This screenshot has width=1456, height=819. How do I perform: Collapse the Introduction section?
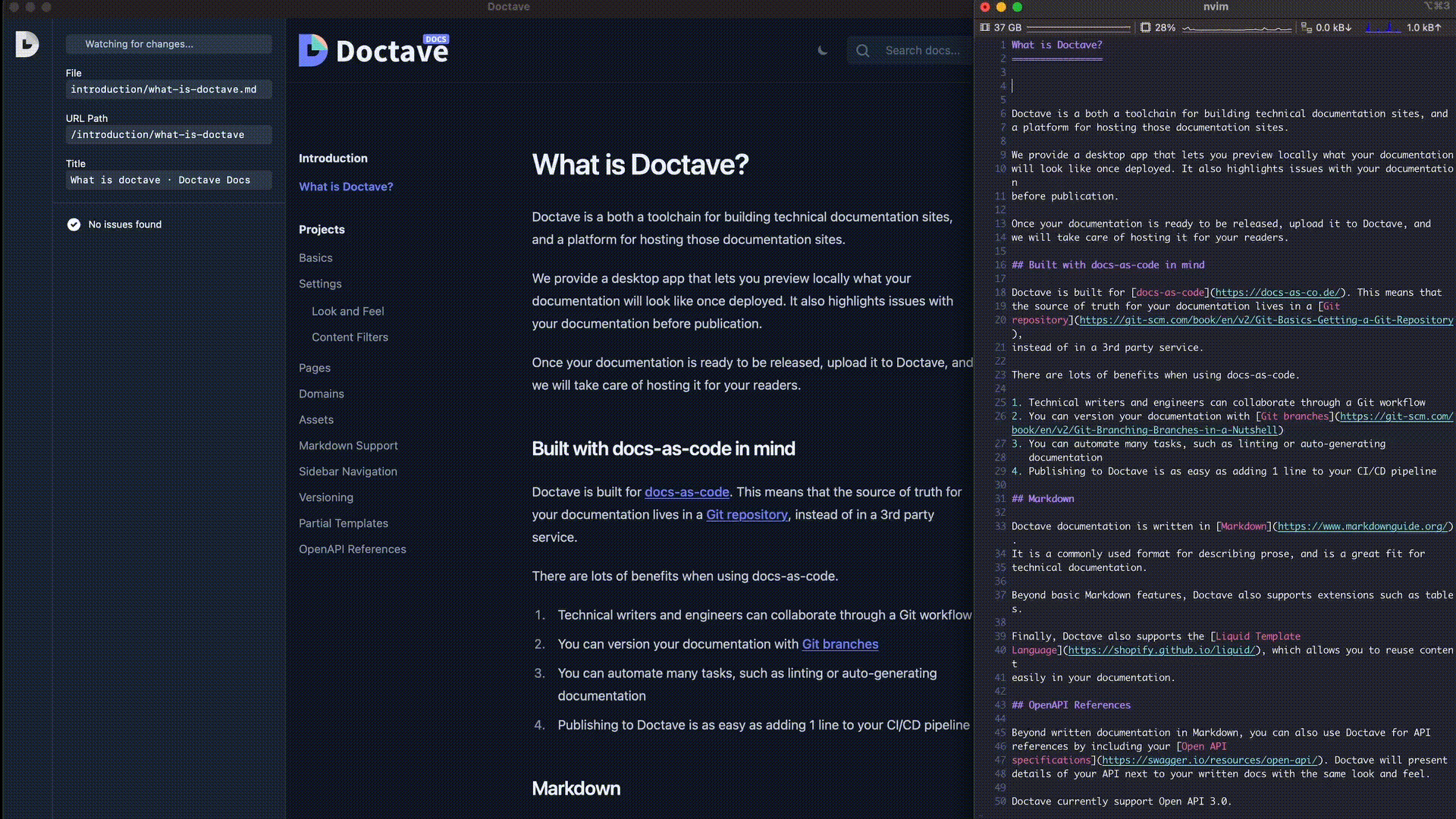coord(333,158)
